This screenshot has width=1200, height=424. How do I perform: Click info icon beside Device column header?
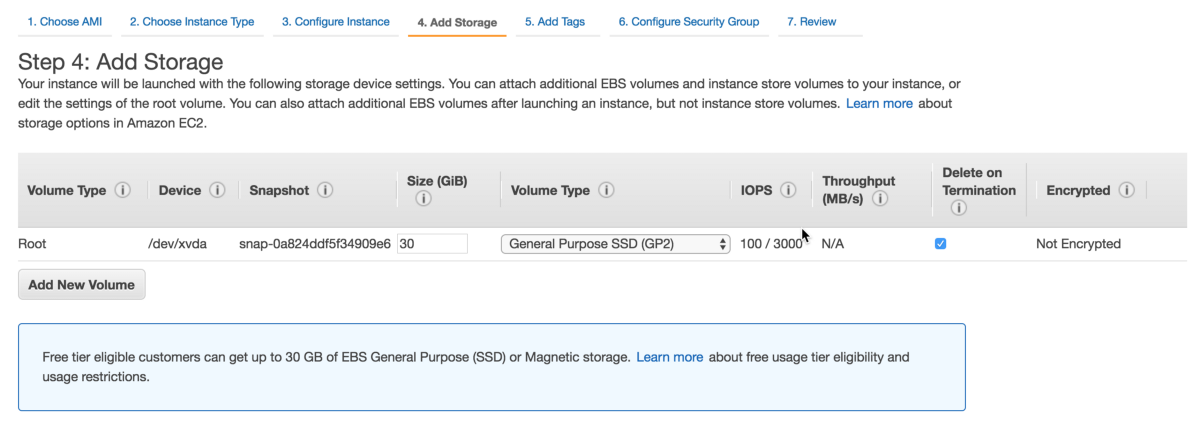point(217,190)
